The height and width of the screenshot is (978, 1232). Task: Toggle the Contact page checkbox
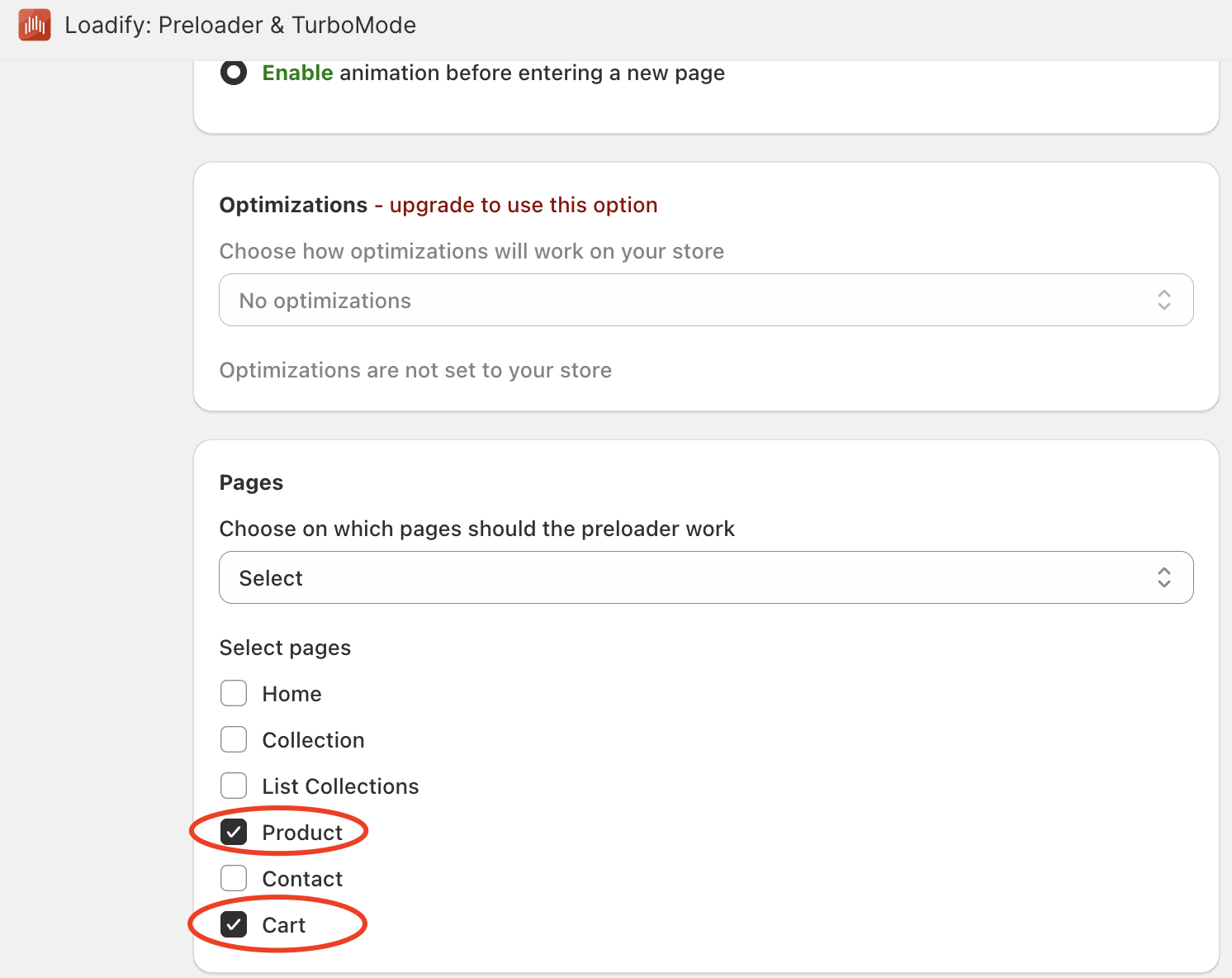point(234,878)
